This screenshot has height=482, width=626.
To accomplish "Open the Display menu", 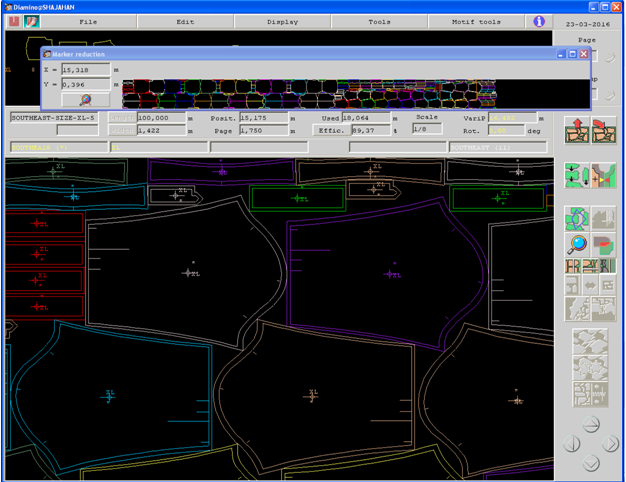I will (x=282, y=20).
